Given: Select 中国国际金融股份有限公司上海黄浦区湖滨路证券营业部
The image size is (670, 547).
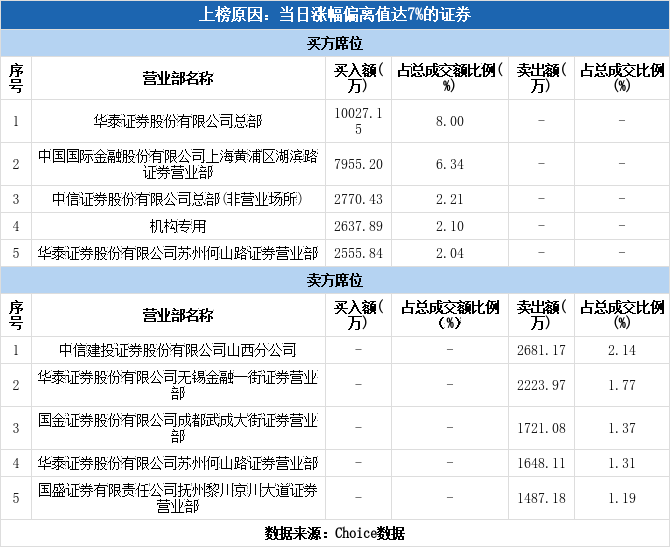Looking at the screenshot, I should [178, 164].
